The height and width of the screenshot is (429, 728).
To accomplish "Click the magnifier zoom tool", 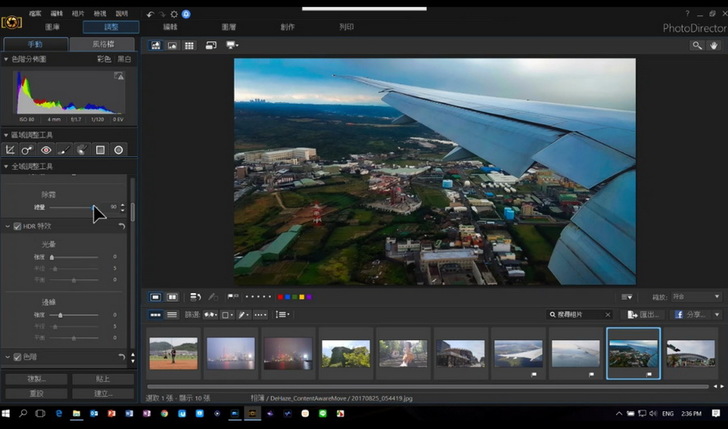I will [697, 45].
